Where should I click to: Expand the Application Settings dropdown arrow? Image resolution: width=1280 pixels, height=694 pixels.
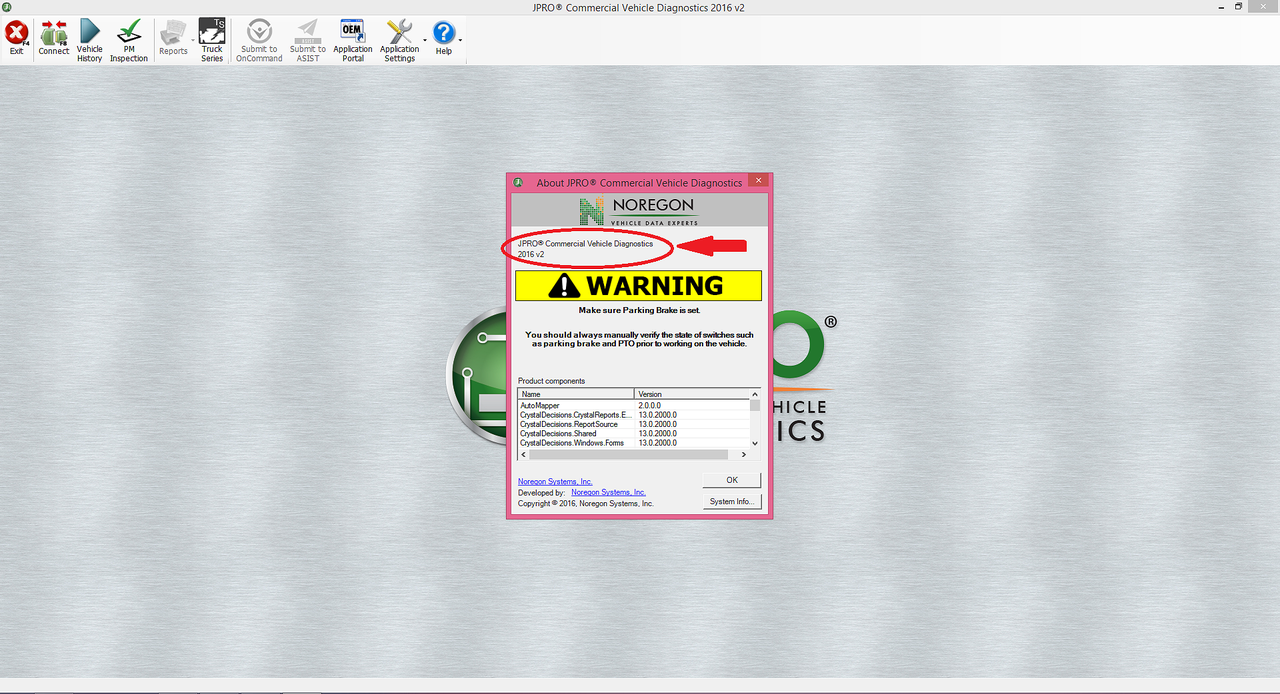click(425, 40)
